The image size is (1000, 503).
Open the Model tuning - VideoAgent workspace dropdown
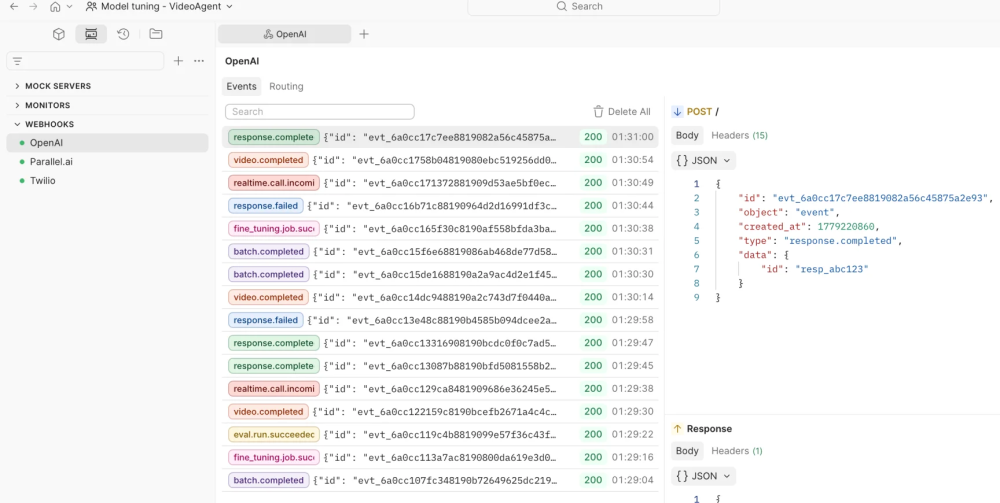159,6
